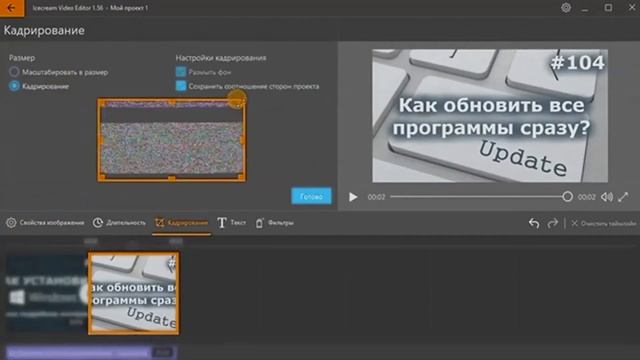
Task: Click bottom-center crop handle
Action: point(172,178)
